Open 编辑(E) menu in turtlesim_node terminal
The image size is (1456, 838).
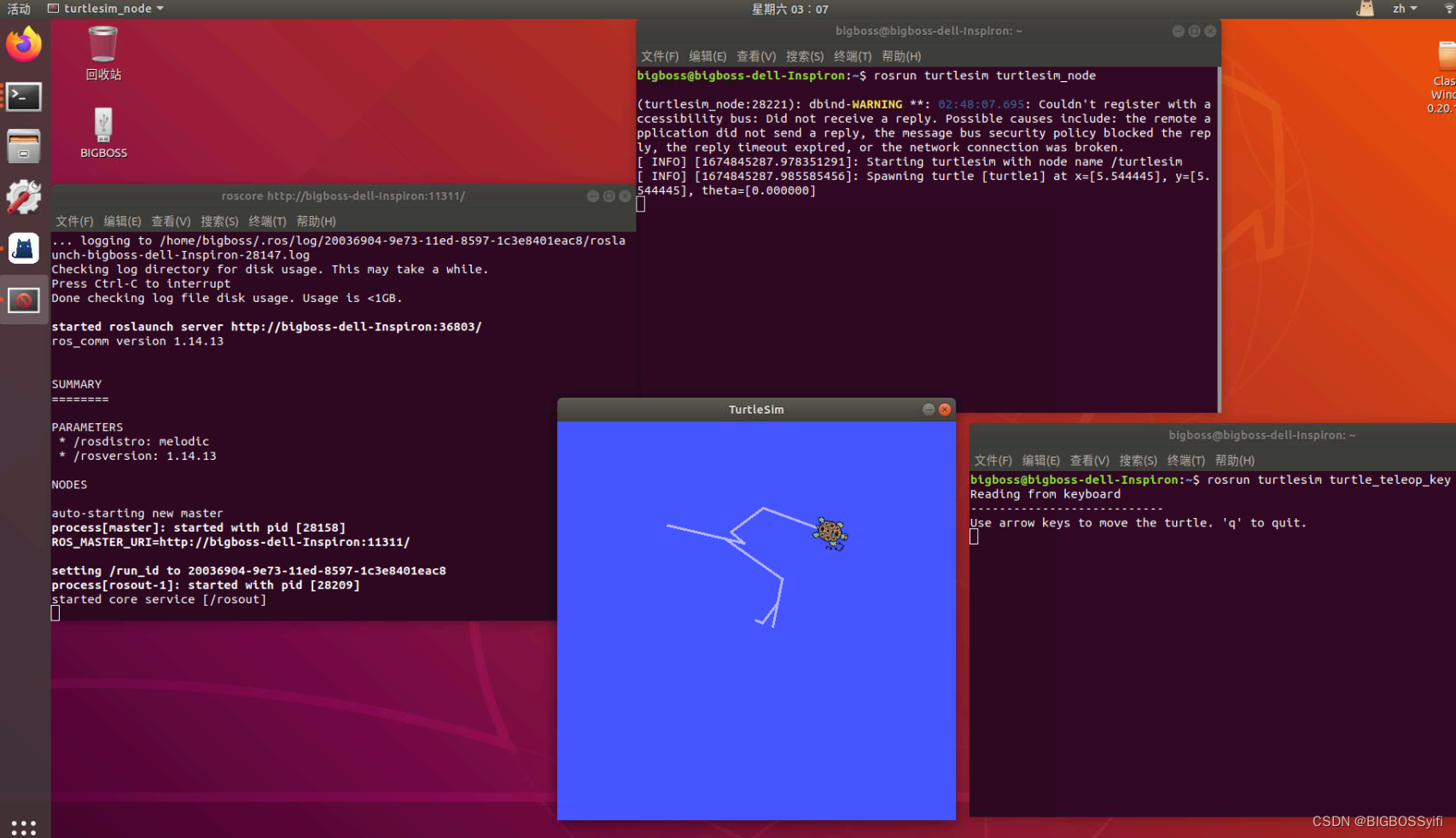708,56
